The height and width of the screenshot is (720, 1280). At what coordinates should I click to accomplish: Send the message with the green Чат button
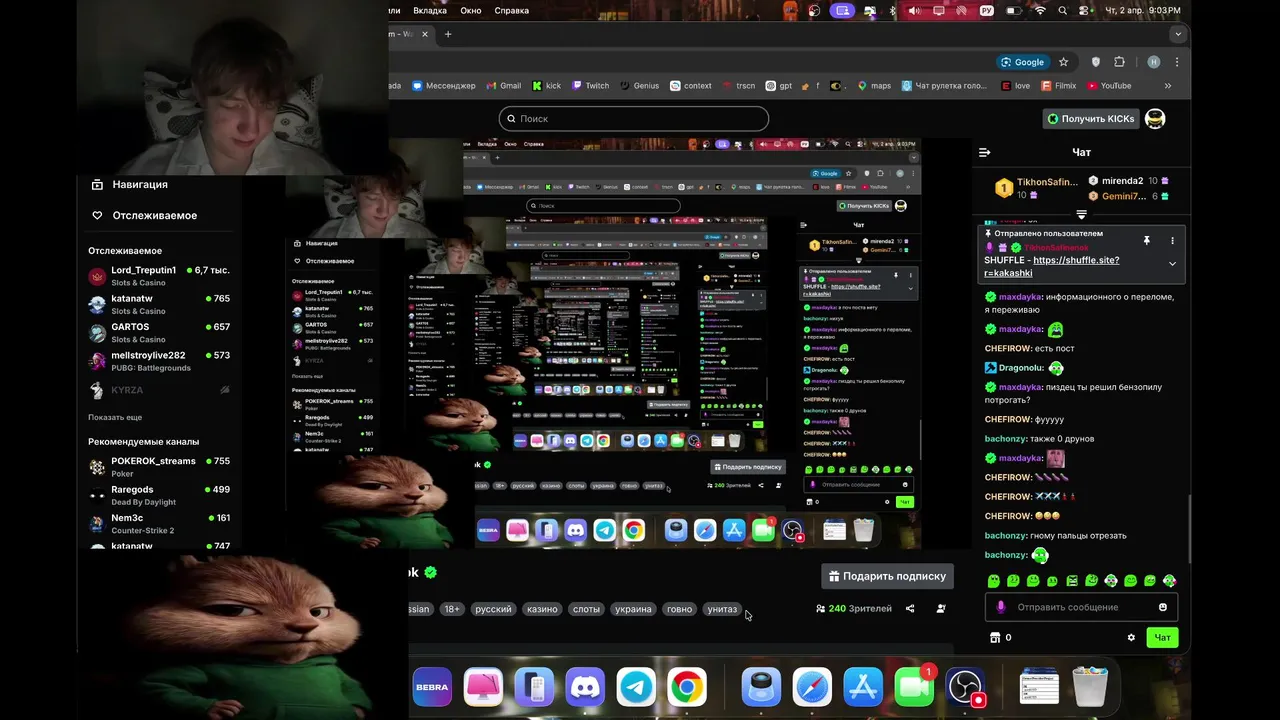1162,637
